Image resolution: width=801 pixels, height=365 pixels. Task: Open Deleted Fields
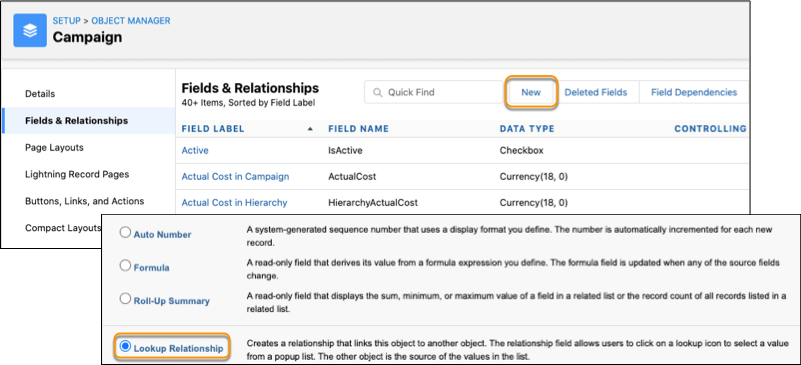596,92
